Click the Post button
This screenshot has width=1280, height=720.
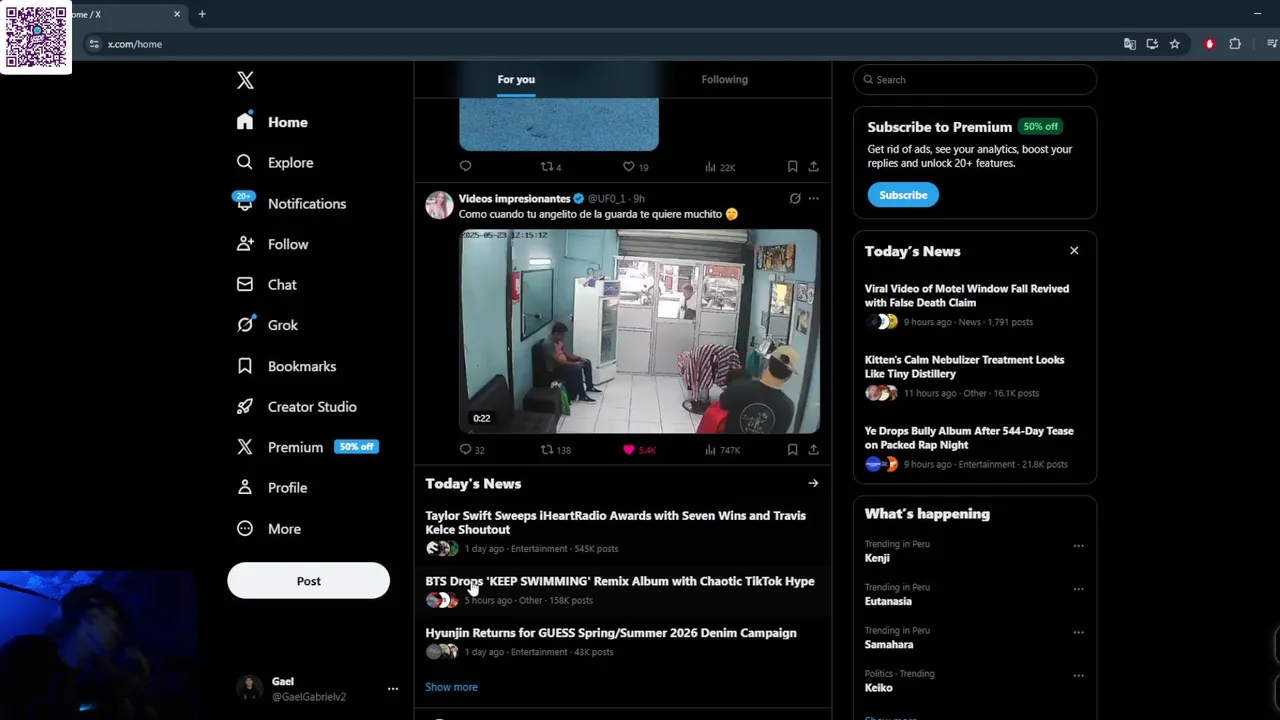pyautogui.click(x=308, y=581)
